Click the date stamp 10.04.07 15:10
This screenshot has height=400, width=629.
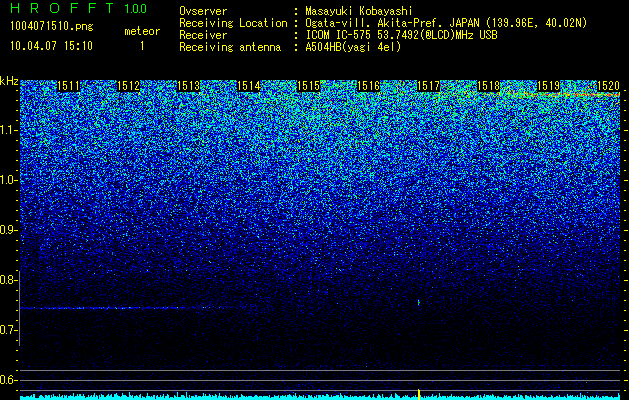[51, 46]
